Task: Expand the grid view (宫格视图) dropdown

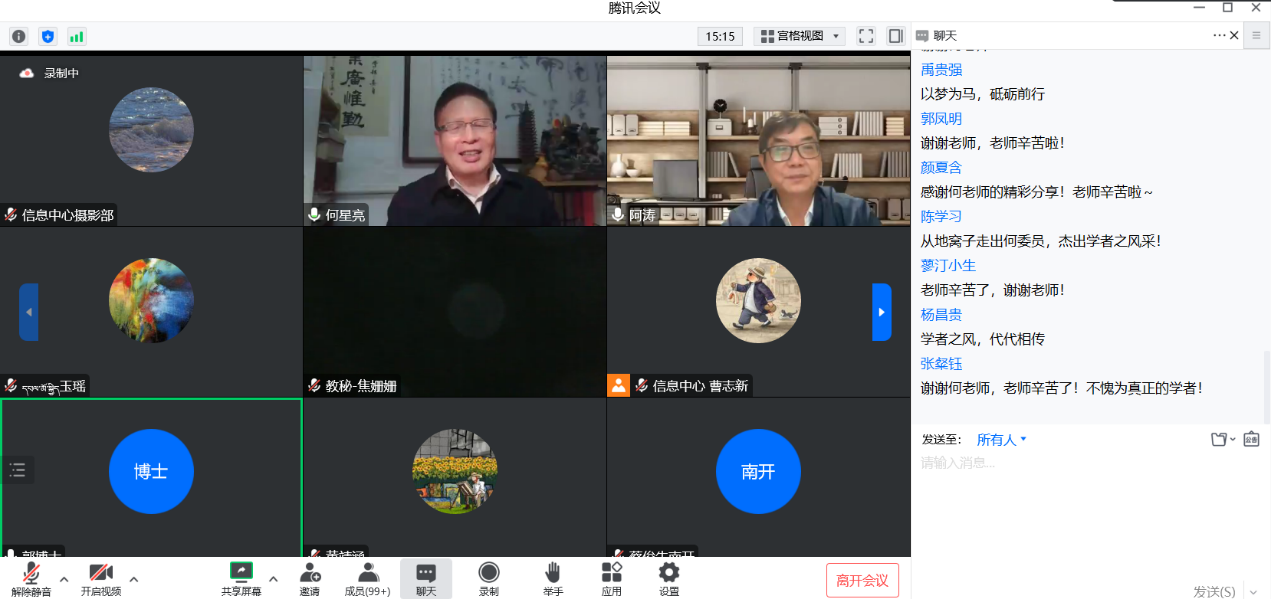Action: tap(801, 36)
